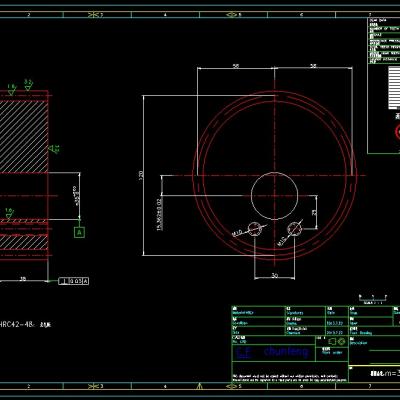
Task: Click the 15.36±0.02 toleranced dimension
Action: 159,214
